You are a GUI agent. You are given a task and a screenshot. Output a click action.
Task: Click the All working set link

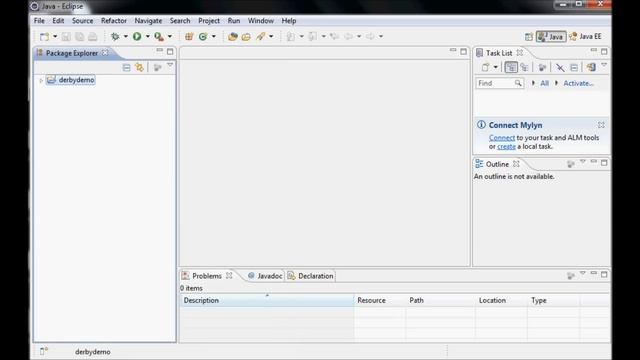click(x=544, y=83)
